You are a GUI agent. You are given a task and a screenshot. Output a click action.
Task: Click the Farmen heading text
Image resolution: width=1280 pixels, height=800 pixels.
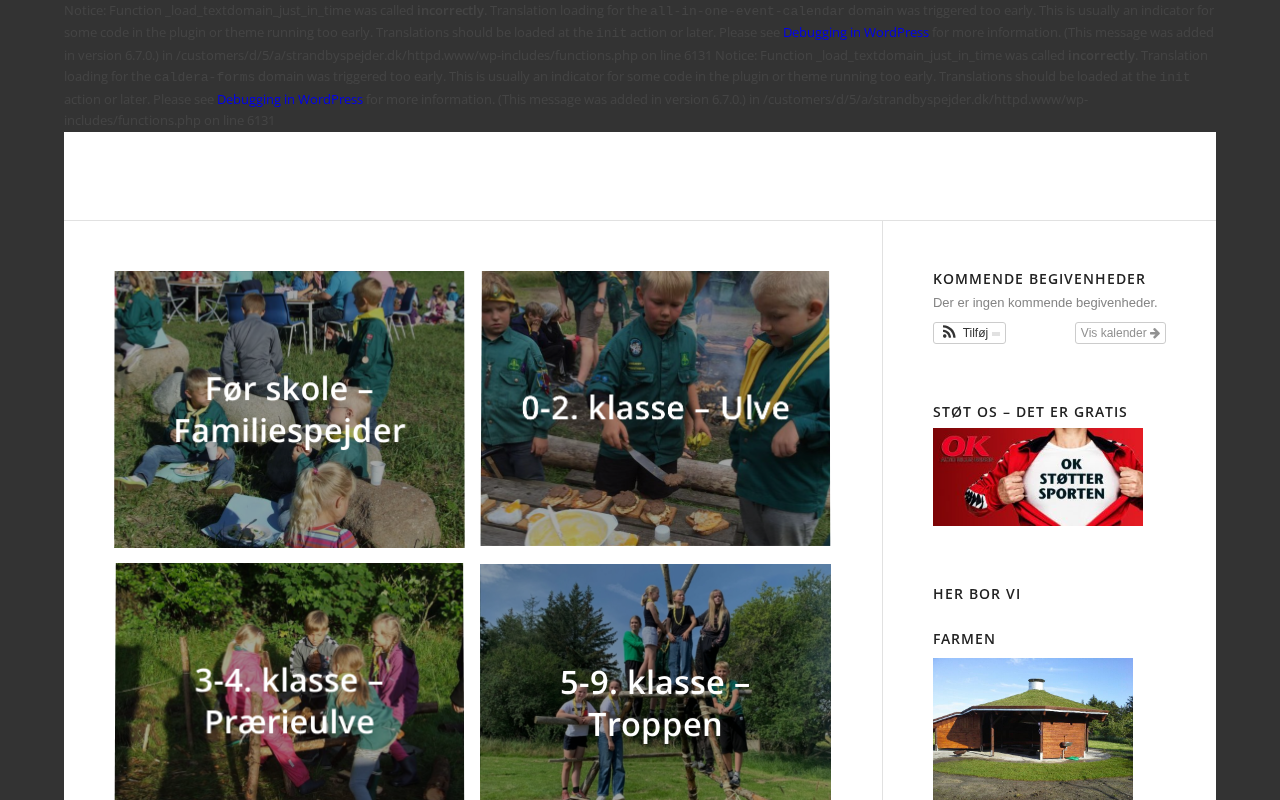coord(964,639)
